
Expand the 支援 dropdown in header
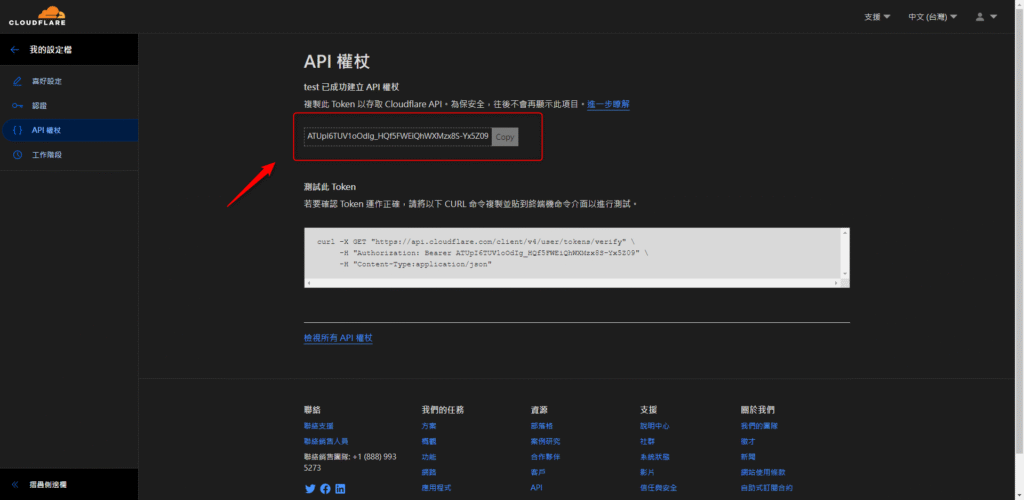(x=877, y=17)
